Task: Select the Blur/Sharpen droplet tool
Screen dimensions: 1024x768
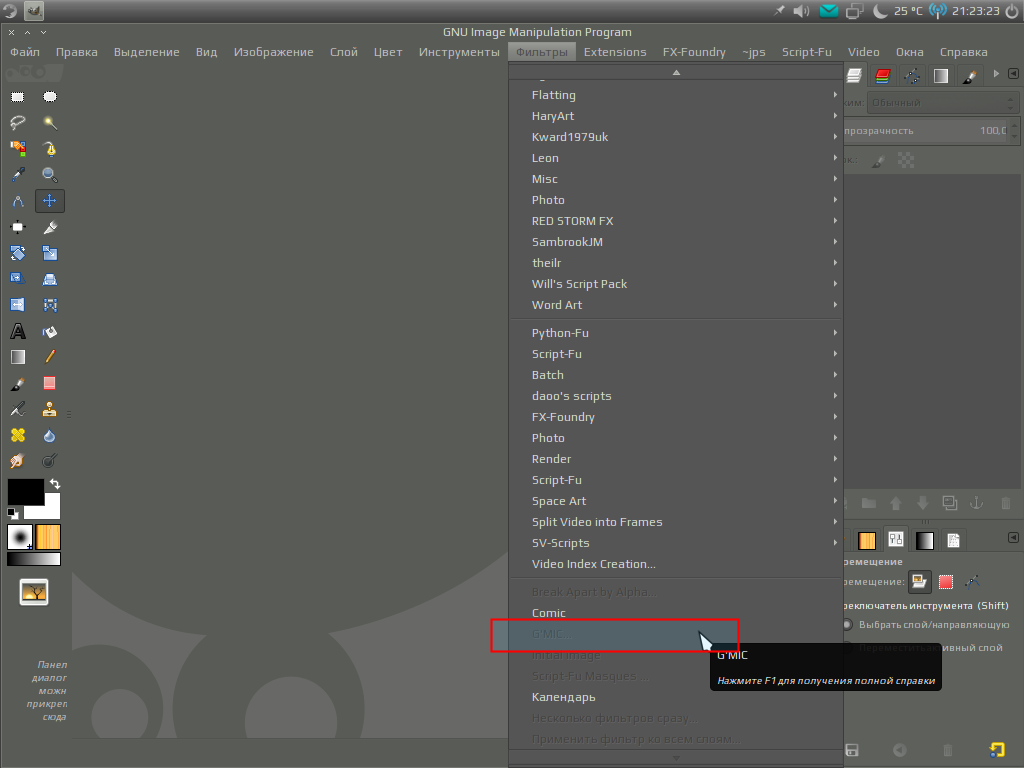Action: tap(50, 436)
